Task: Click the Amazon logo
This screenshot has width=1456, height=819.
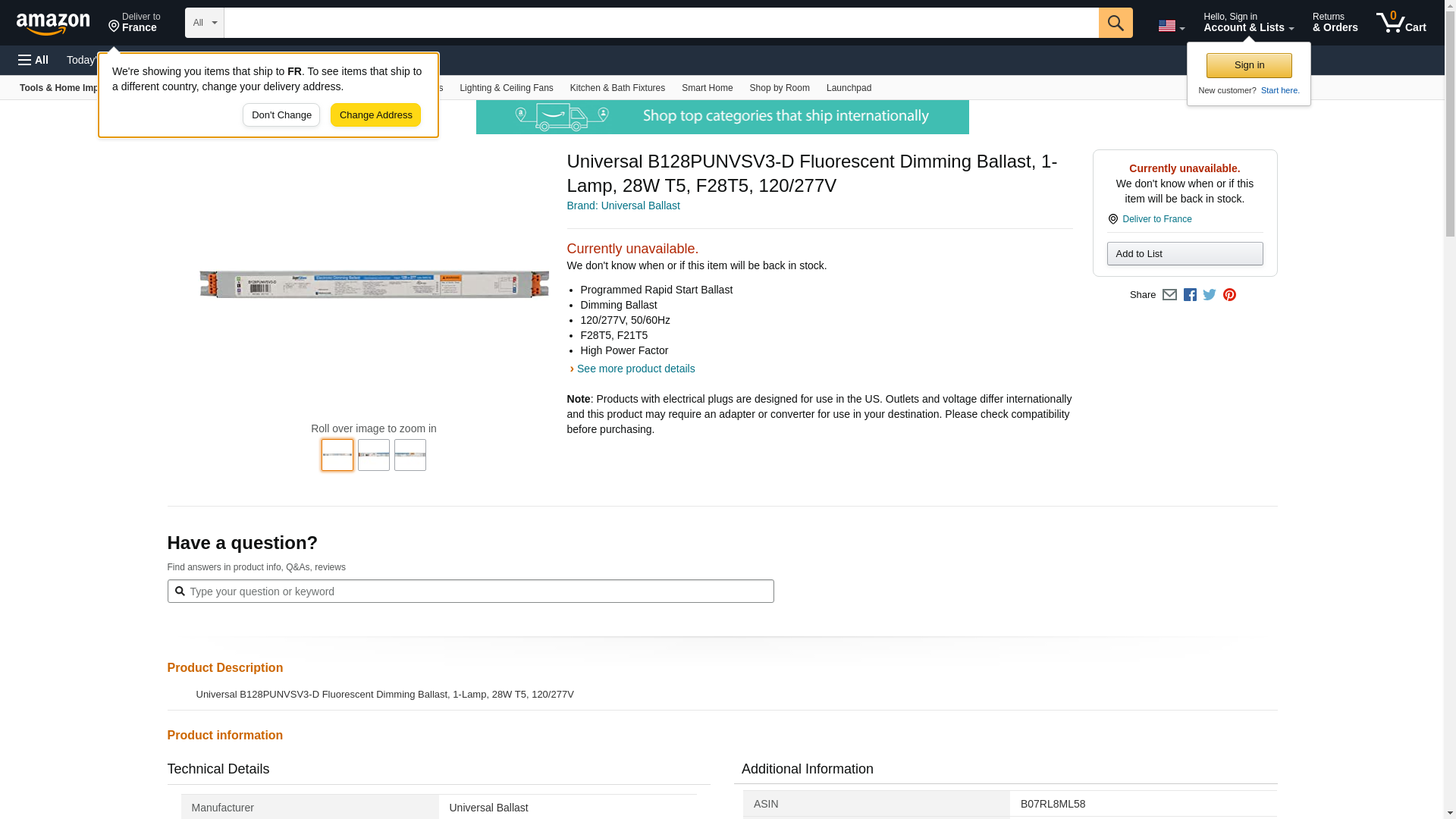Action: coord(53,24)
